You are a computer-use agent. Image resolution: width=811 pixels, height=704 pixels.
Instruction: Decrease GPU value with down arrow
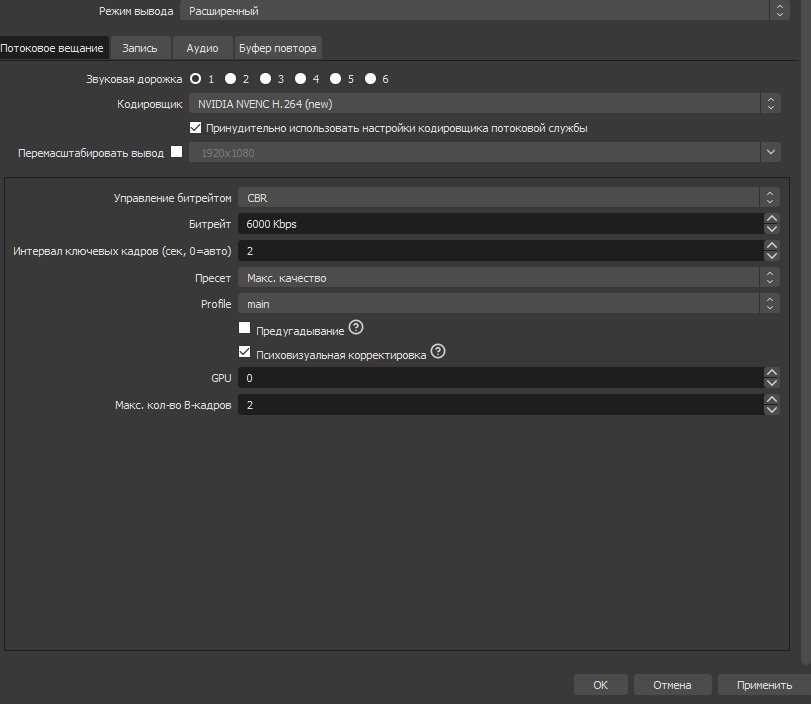tap(771, 384)
